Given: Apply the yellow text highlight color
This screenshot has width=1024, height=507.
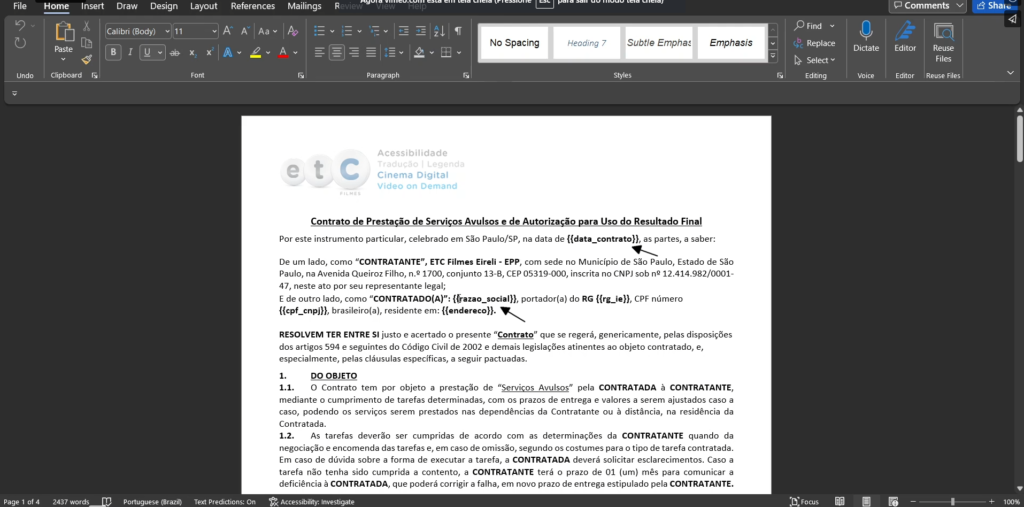Looking at the screenshot, I should pyautogui.click(x=256, y=52).
